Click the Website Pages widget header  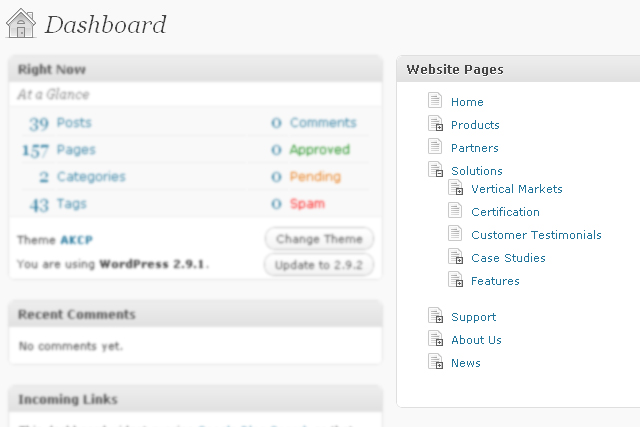[x=518, y=69]
